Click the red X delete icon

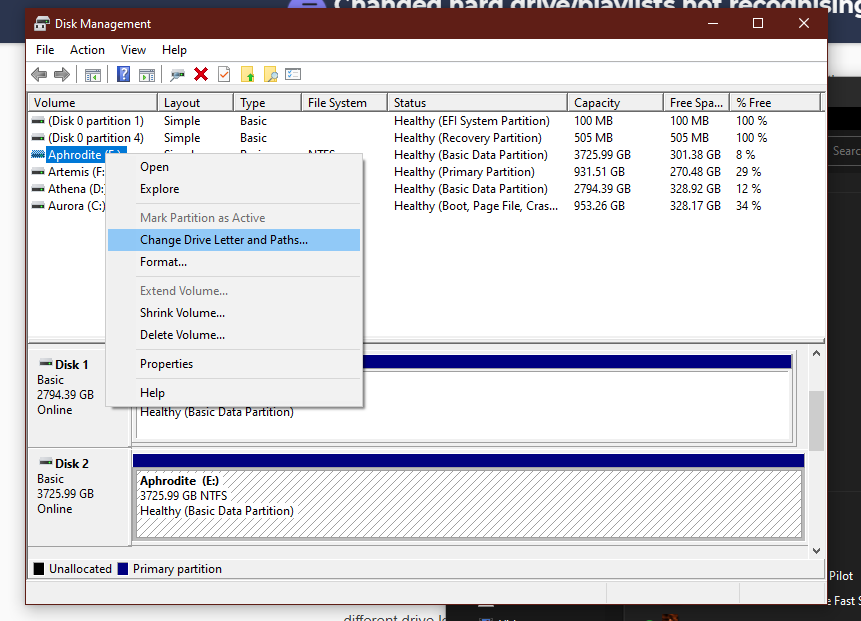201,74
